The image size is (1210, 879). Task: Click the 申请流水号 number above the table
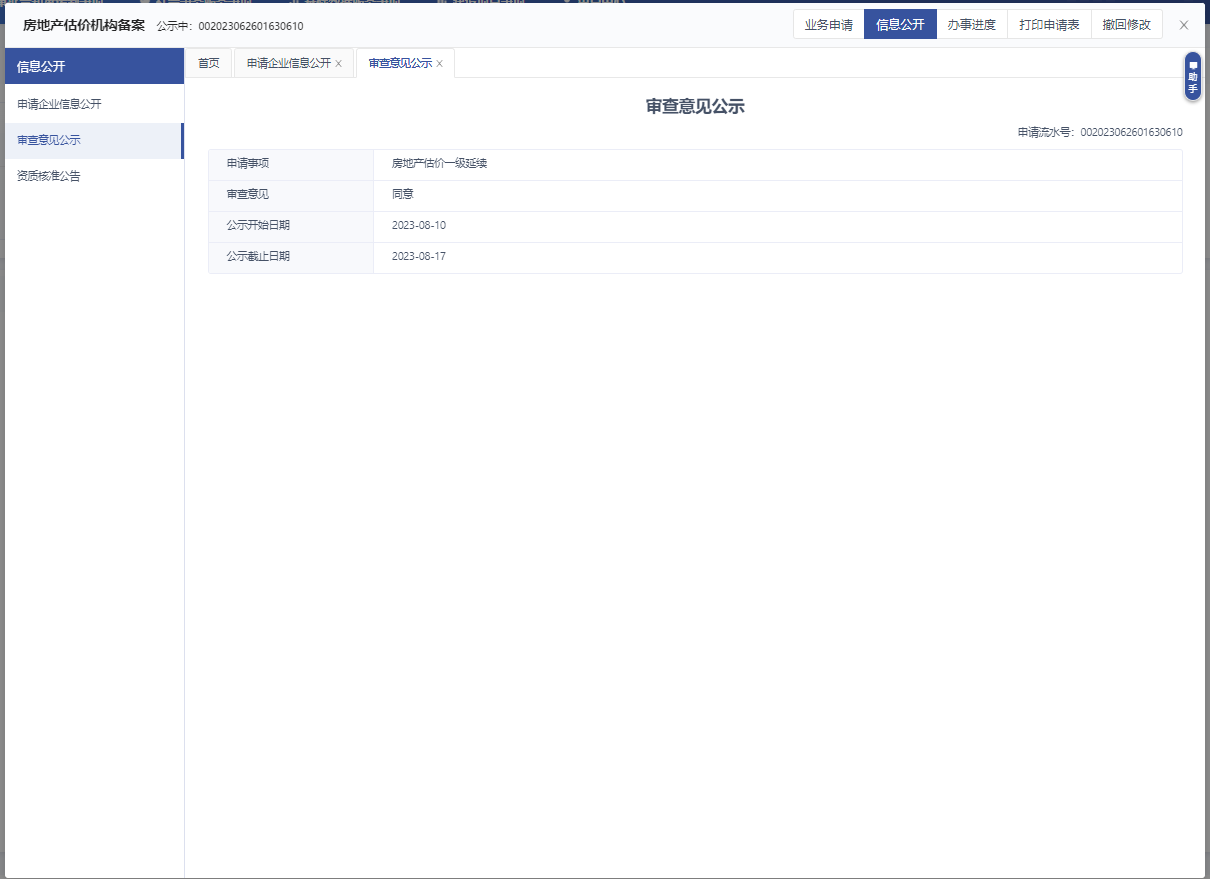pyautogui.click(x=1131, y=132)
